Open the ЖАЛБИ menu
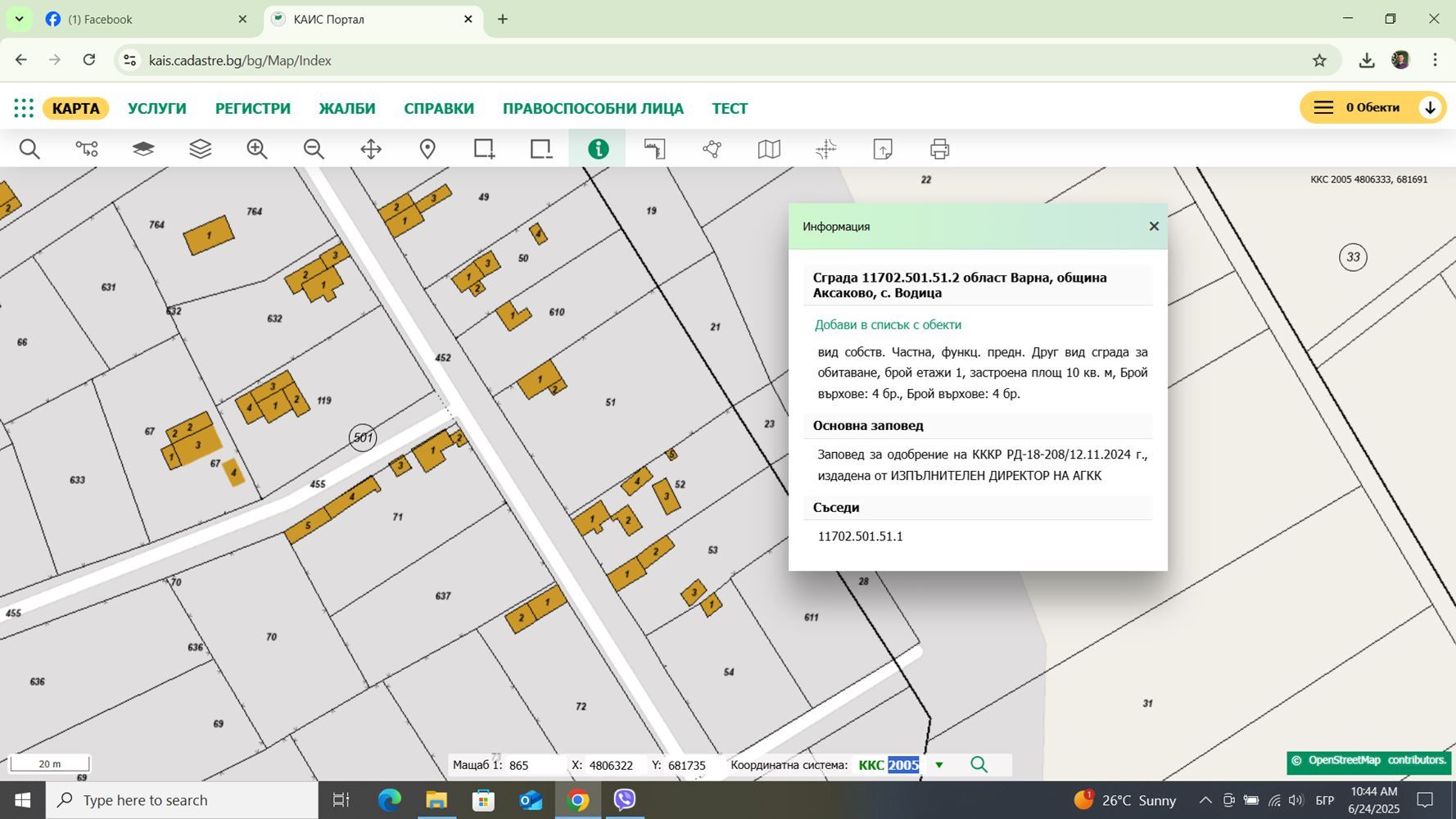Viewport: 1456px width, 819px height. (347, 108)
